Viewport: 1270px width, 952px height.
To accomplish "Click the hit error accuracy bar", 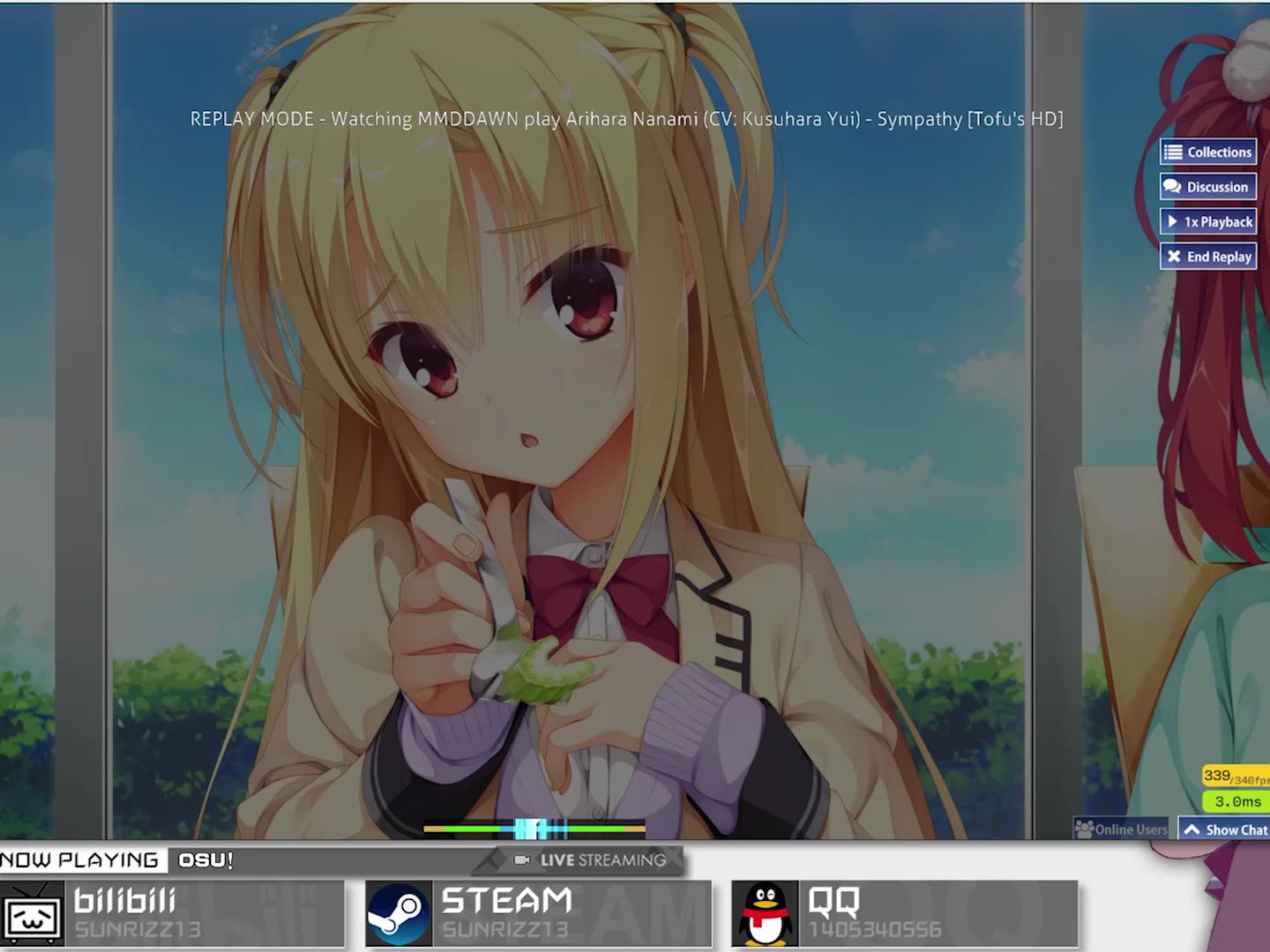I will click(534, 829).
